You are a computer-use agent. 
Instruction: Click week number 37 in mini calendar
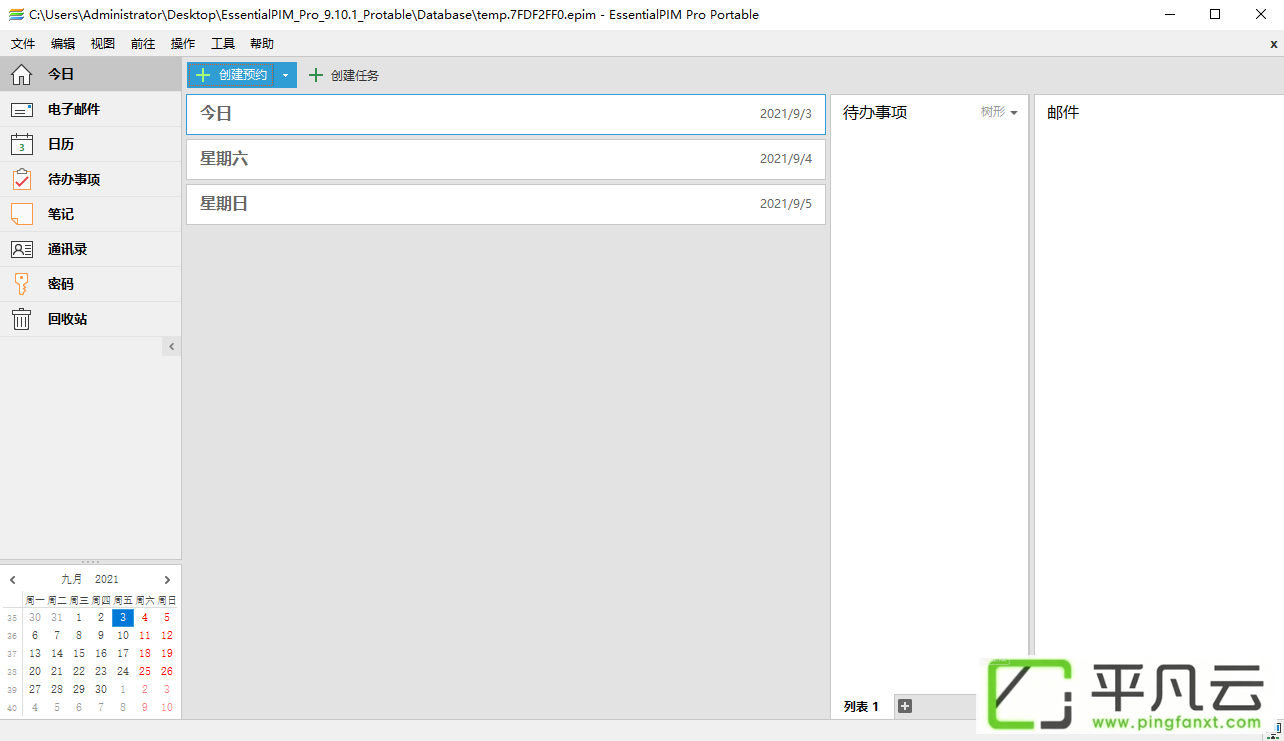12,654
